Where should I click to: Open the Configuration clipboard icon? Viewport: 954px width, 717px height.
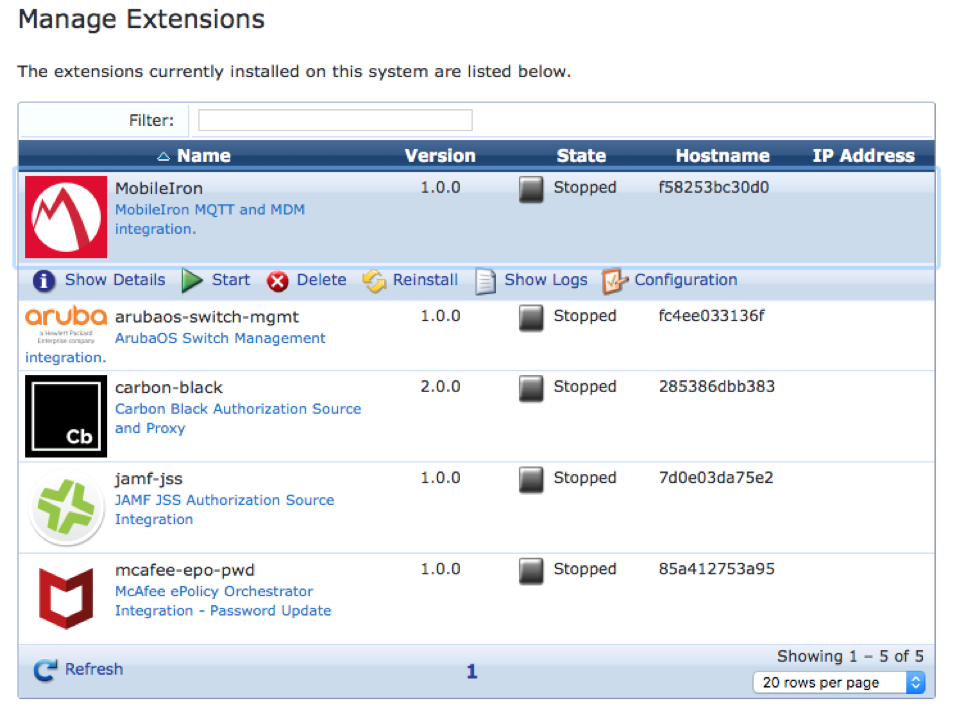(615, 281)
